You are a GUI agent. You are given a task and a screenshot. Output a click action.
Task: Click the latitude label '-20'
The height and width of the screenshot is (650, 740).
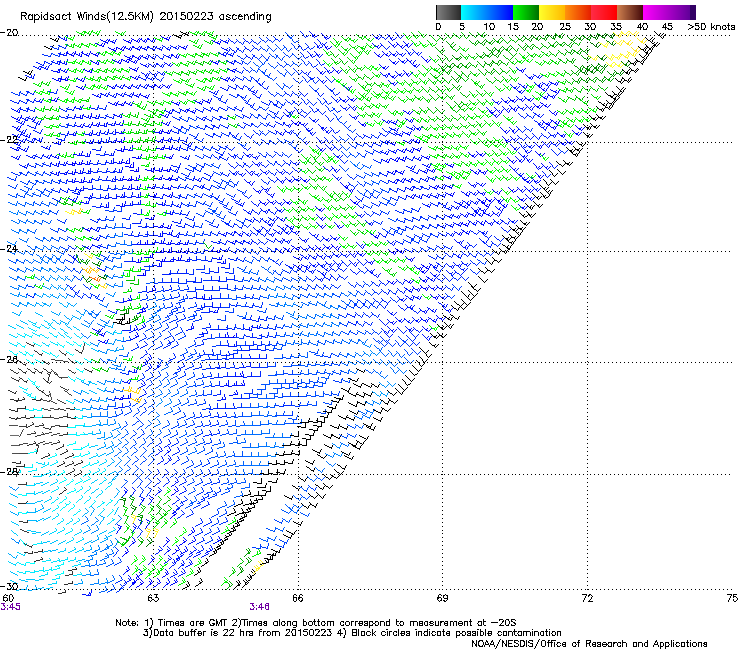(9, 33)
